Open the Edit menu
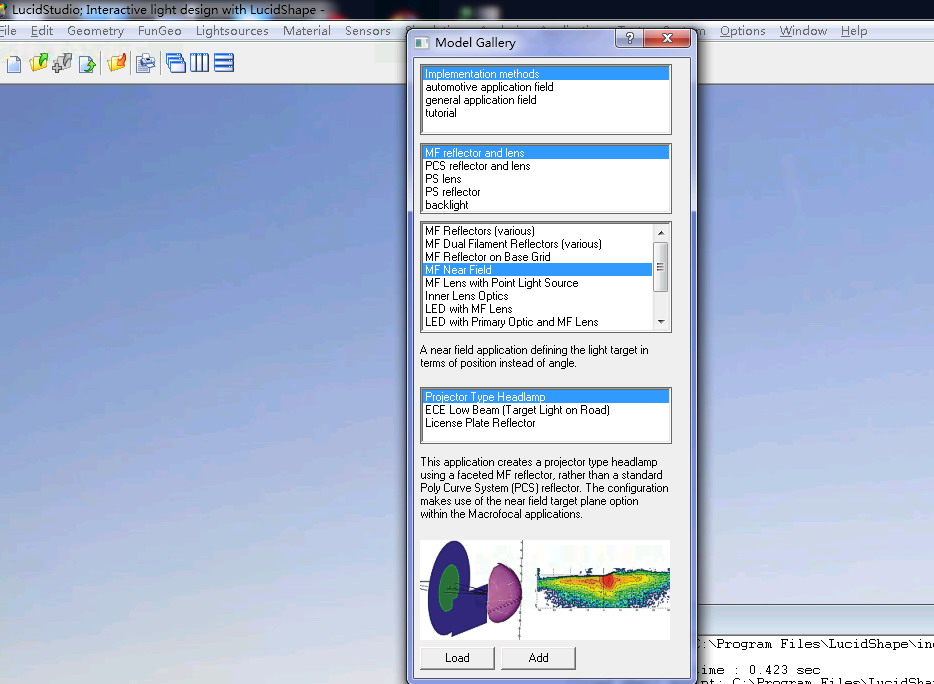 coord(42,31)
